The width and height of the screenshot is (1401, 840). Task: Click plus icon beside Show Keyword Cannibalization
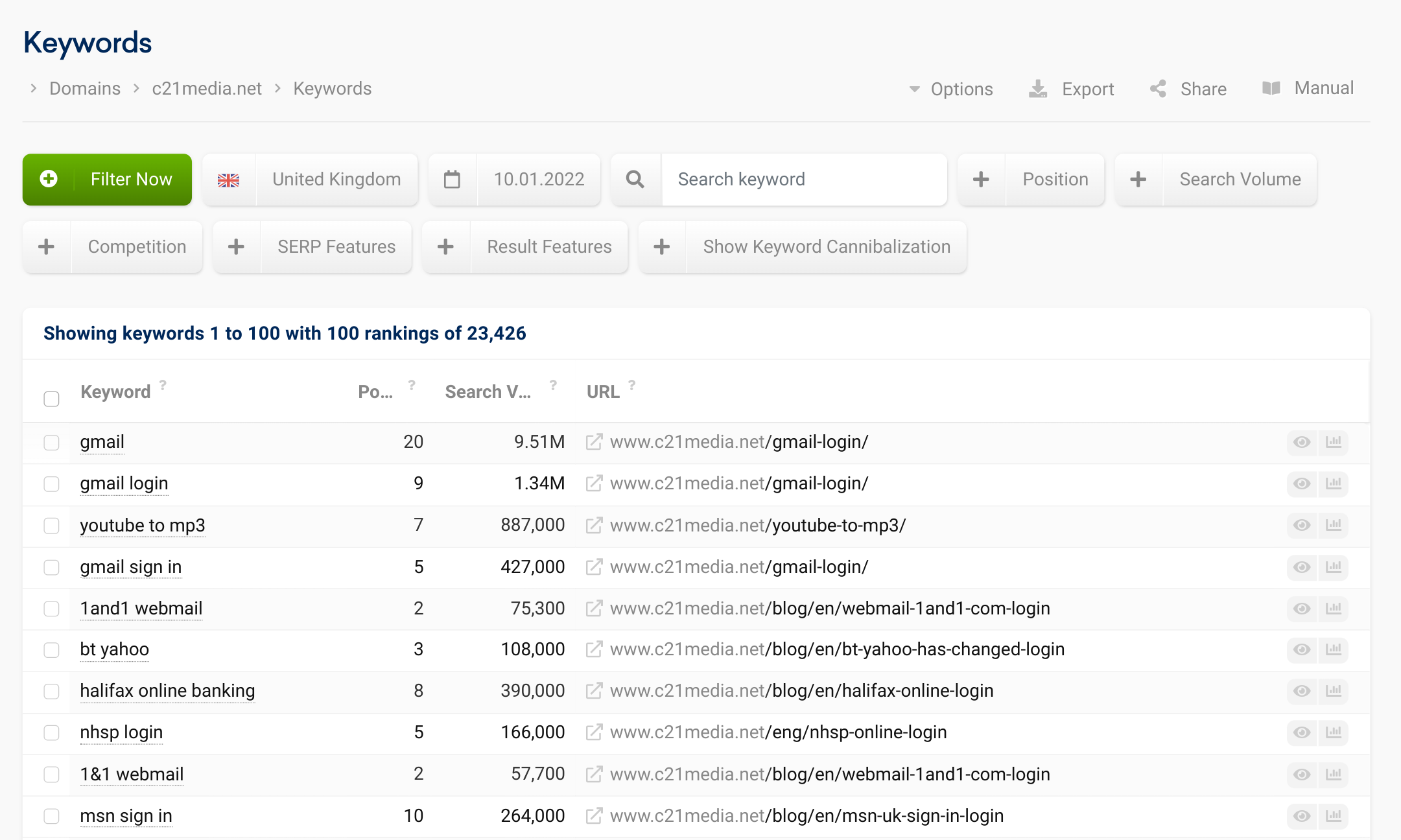661,247
